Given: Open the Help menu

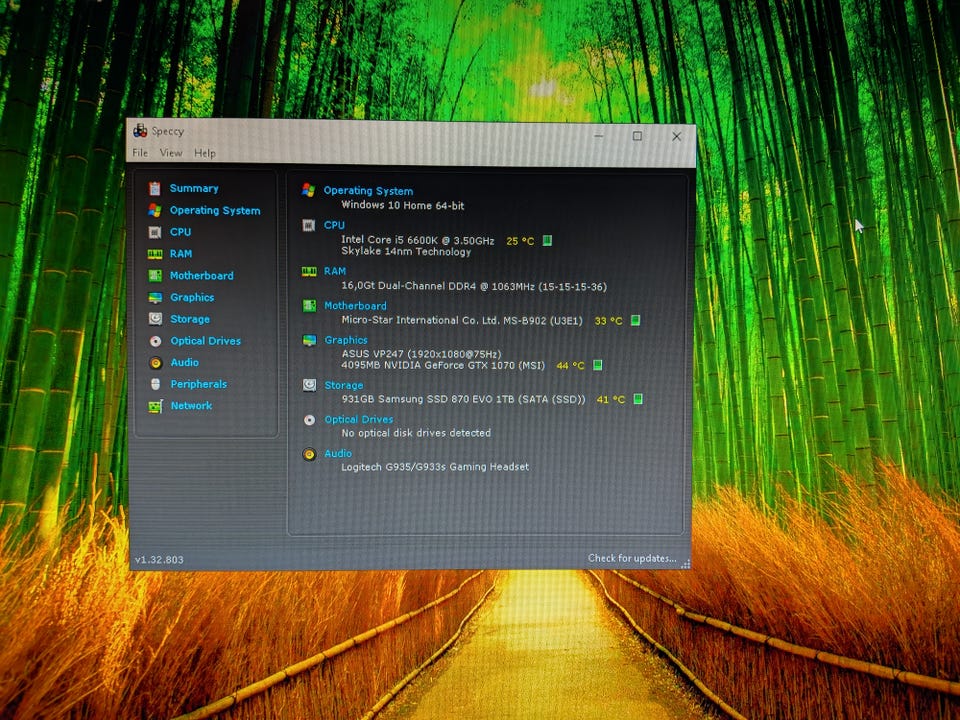Looking at the screenshot, I should (x=204, y=153).
